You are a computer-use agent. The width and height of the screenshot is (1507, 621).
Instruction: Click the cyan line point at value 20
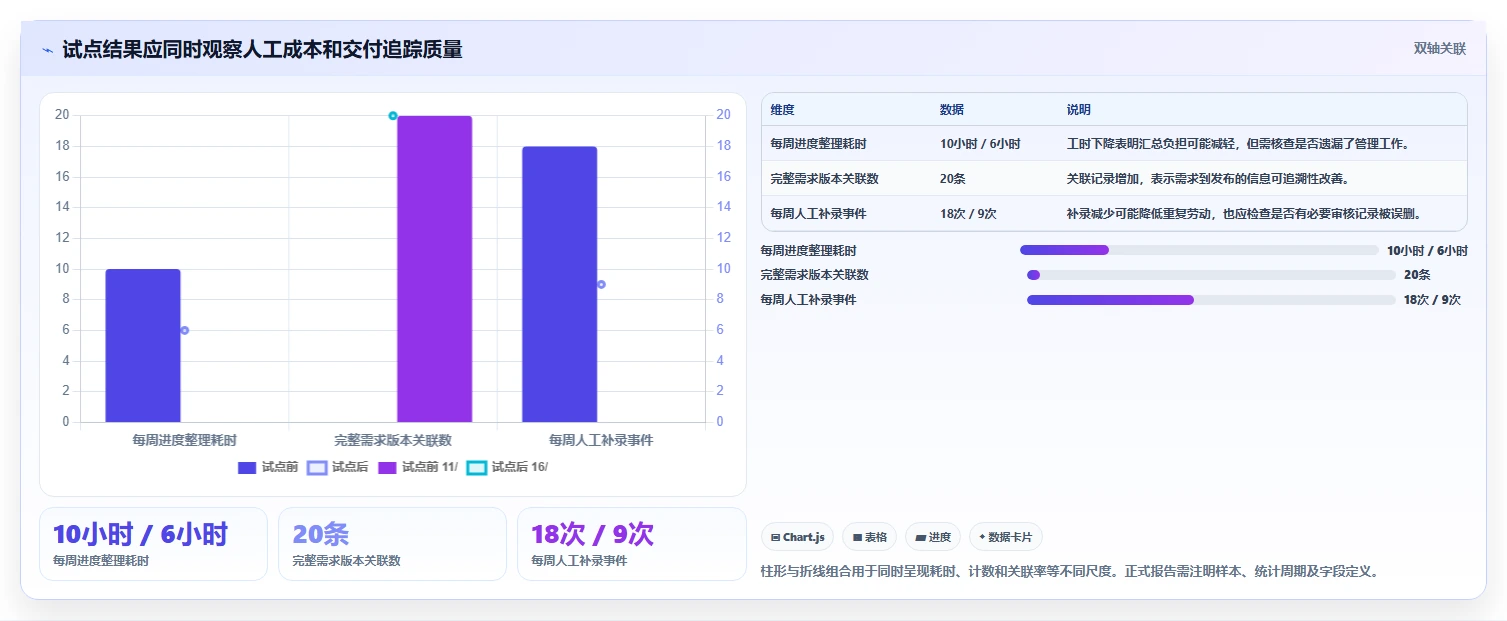(393, 116)
